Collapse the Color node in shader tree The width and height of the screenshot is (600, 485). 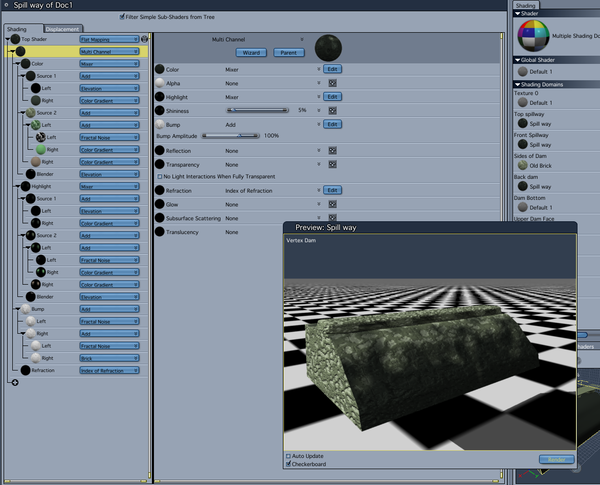coord(18,64)
